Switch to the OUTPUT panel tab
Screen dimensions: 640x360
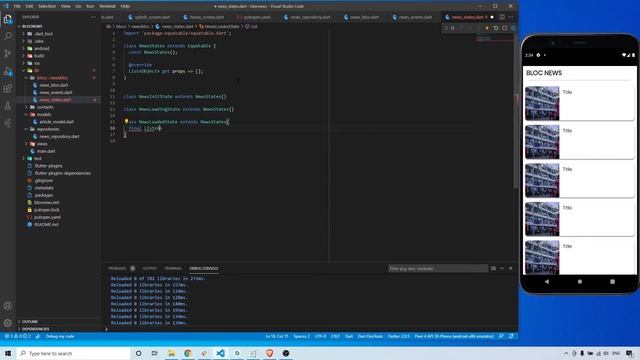149,268
